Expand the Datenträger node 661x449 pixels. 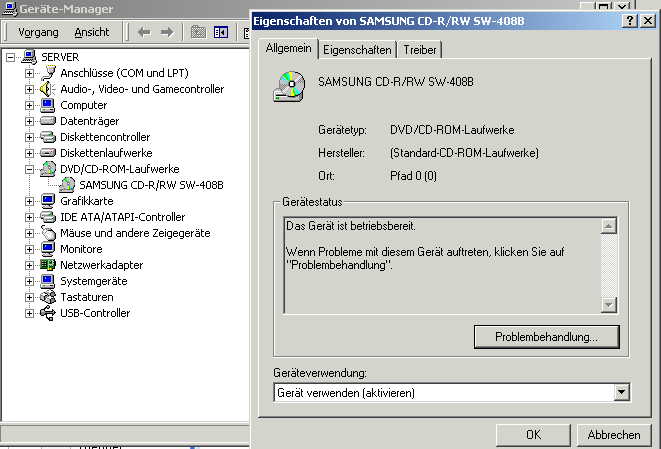coord(29,121)
